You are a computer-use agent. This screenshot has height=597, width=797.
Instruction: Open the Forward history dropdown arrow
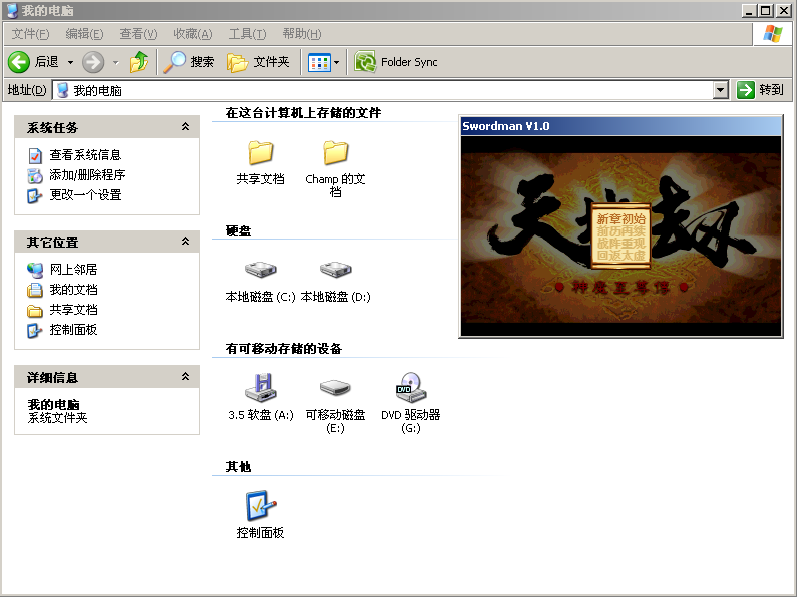point(115,62)
